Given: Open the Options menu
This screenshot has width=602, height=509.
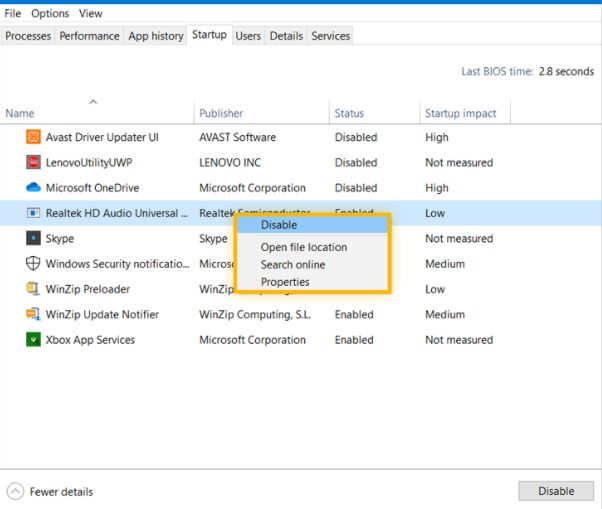Looking at the screenshot, I should 50,13.
